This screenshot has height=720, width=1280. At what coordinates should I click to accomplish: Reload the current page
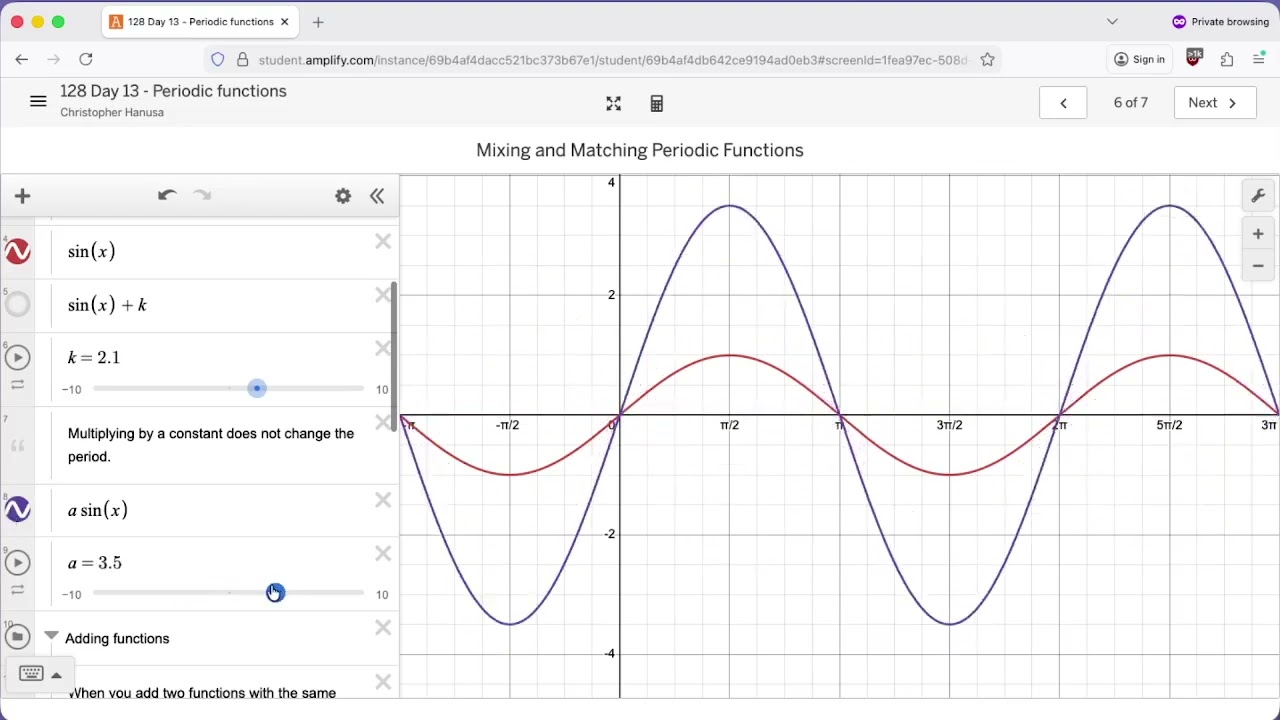pyautogui.click(x=86, y=59)
